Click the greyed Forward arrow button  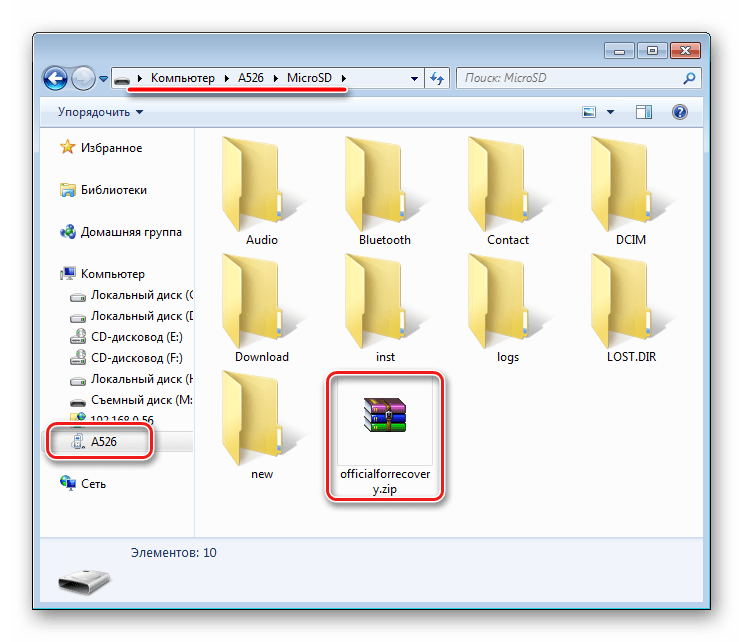83,78
